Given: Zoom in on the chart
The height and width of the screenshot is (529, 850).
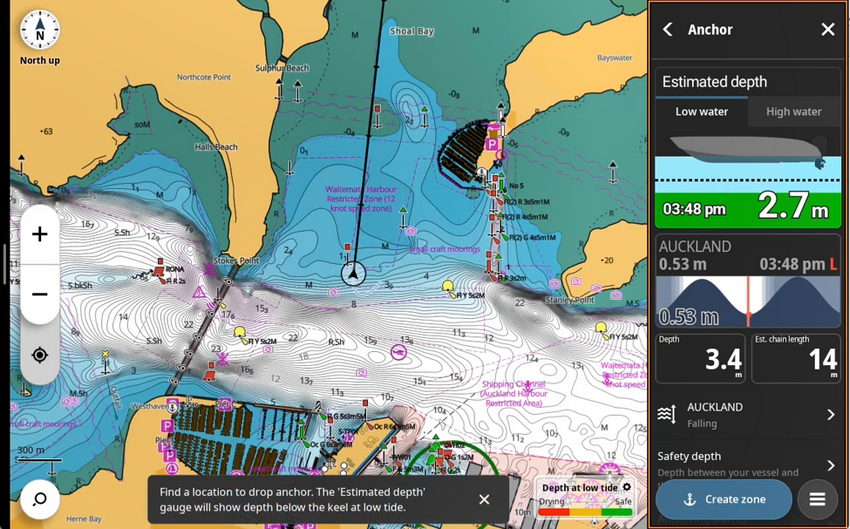Looking at the screenshot, I should pos(40,235).
